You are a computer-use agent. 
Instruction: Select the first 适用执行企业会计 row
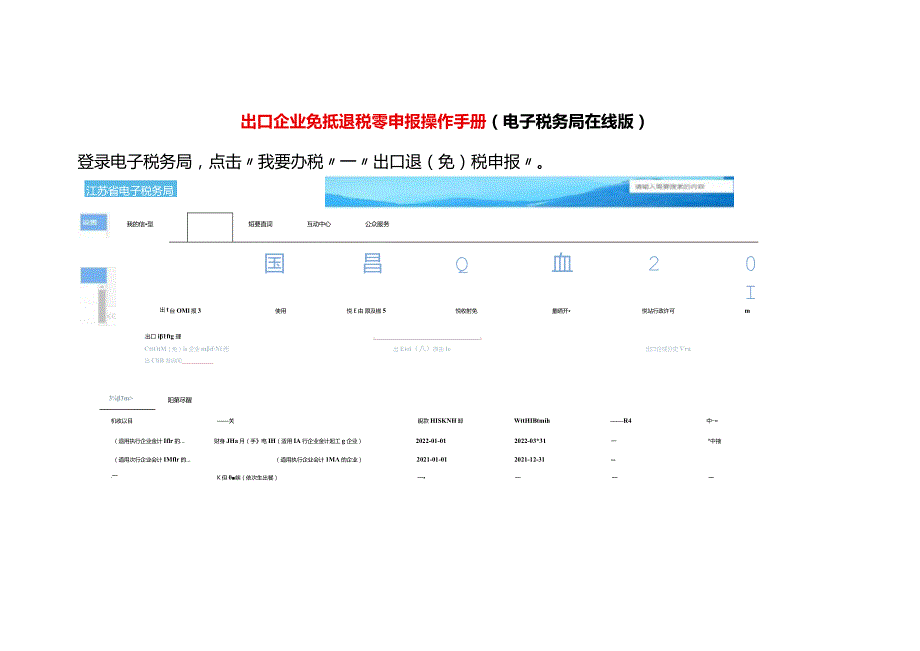(150, 441)
